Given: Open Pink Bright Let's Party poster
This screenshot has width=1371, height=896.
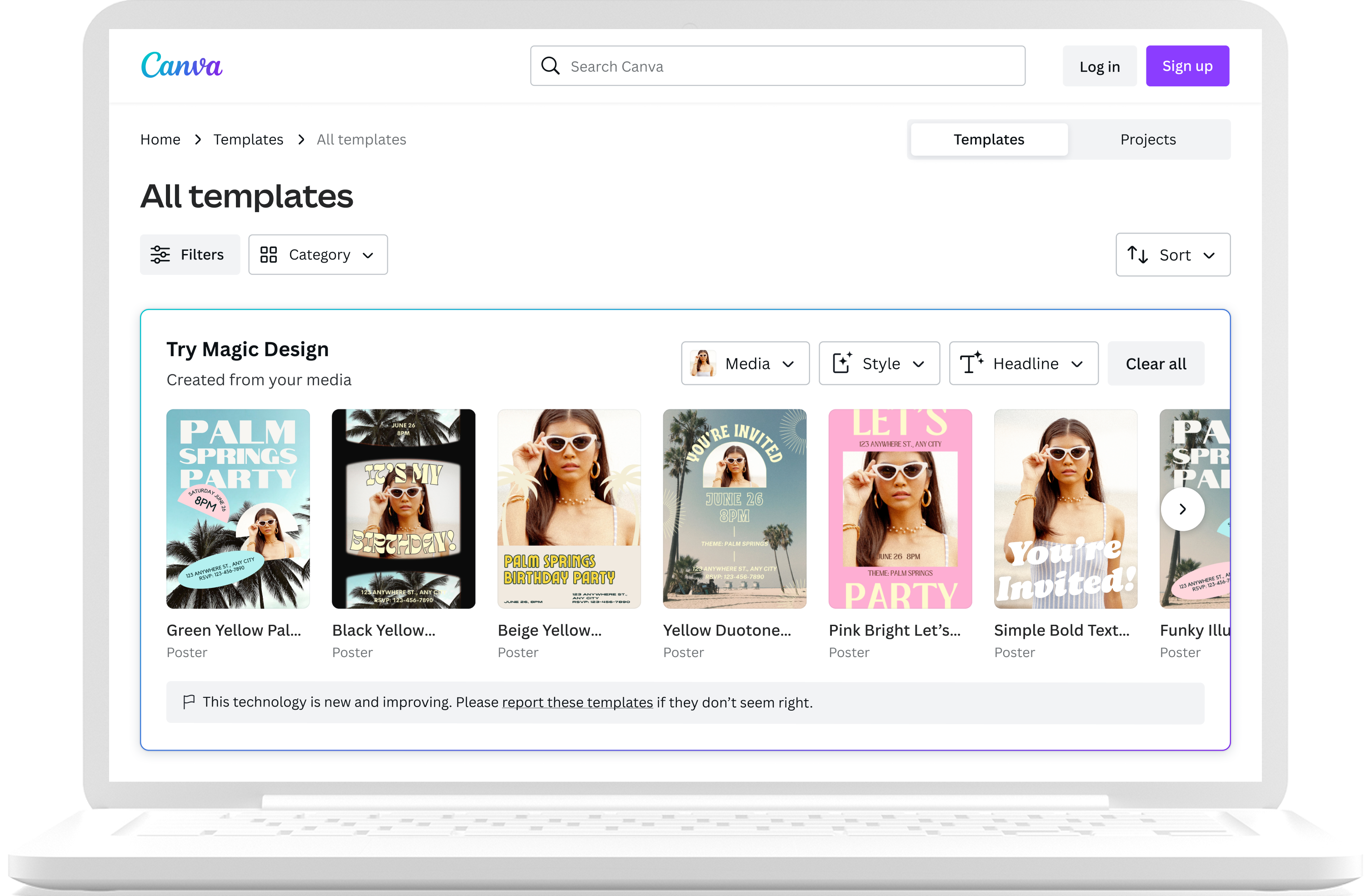Looking at the screenshot, I should click(900, 509).
